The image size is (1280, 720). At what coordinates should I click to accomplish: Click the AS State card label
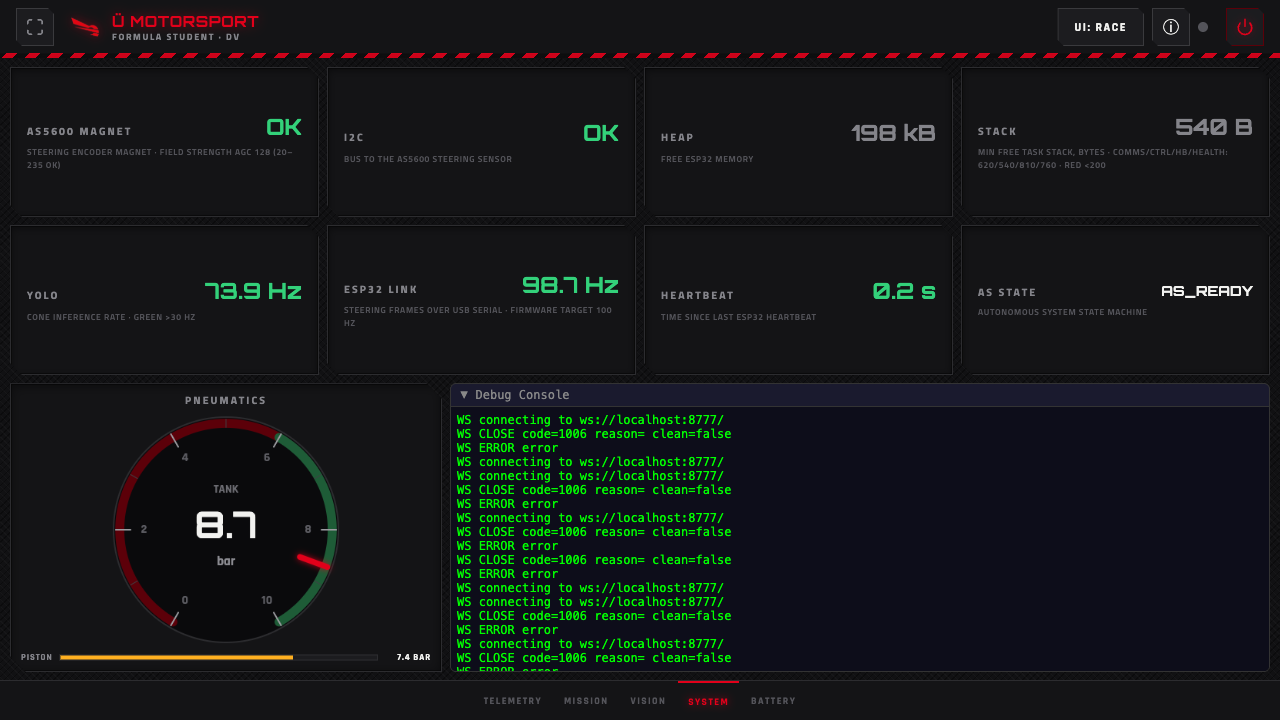[1007, 293]
